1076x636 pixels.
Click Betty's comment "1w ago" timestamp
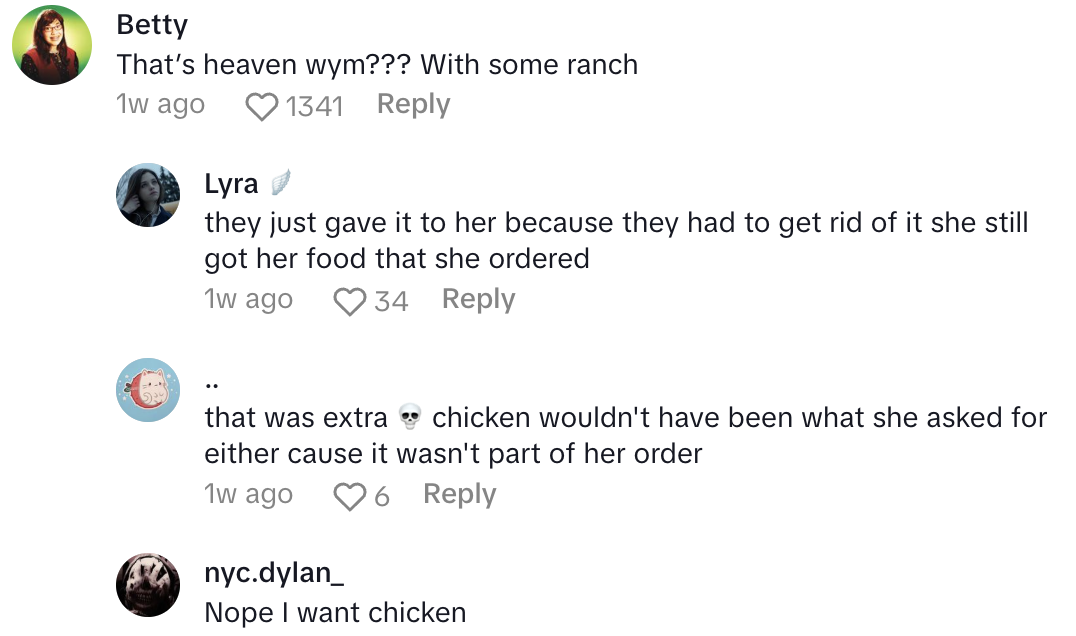pos(160,104)
